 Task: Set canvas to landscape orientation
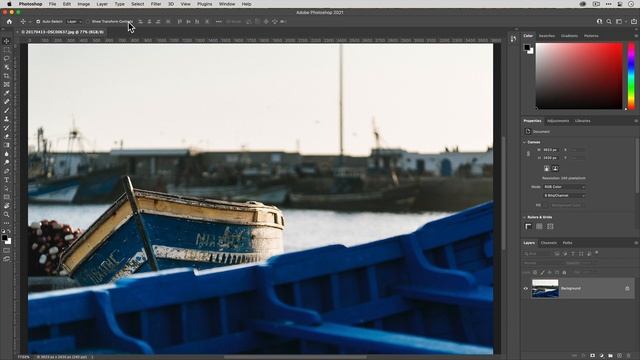coord(555,168)
